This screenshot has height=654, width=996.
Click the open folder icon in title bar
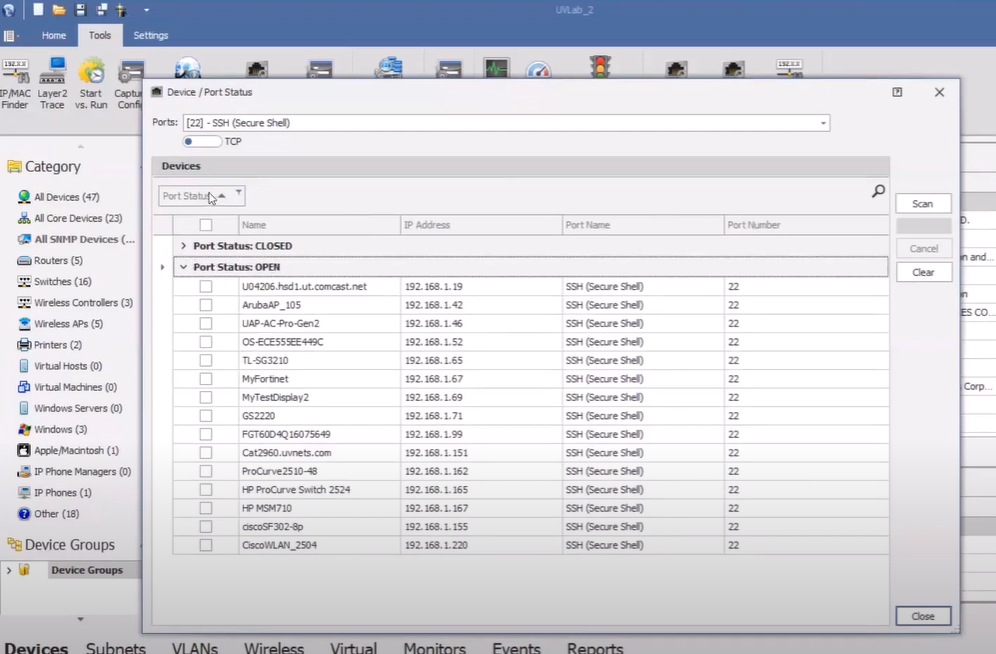click(x=59, y=10)
